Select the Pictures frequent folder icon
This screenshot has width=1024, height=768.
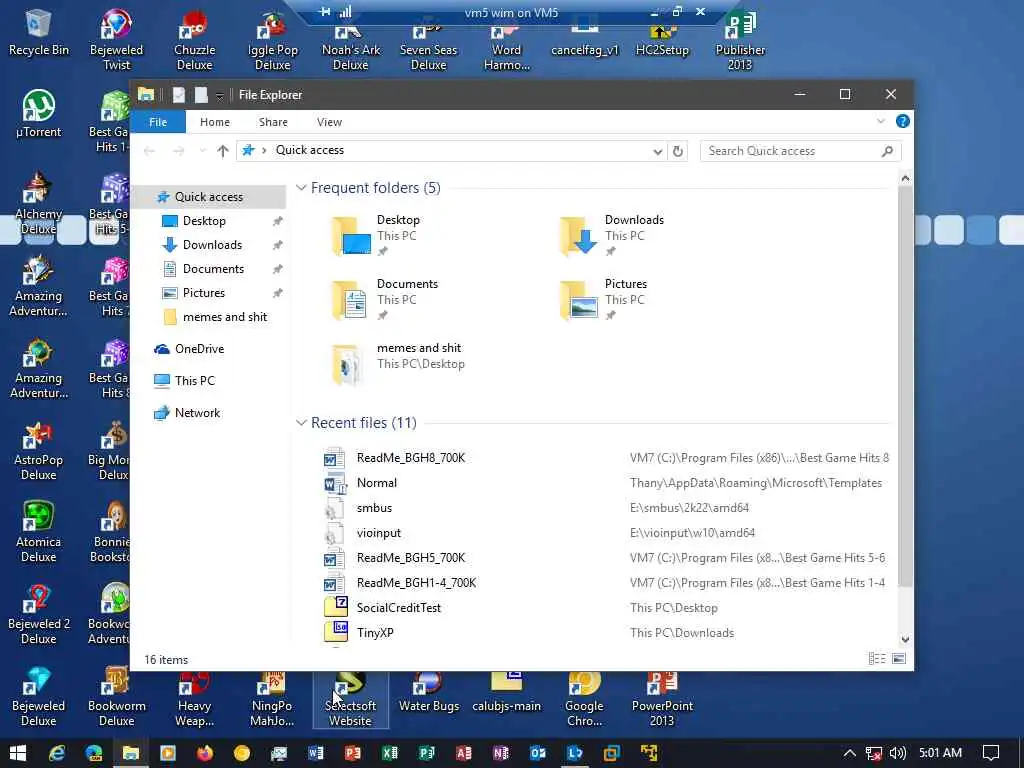(579, 300)
